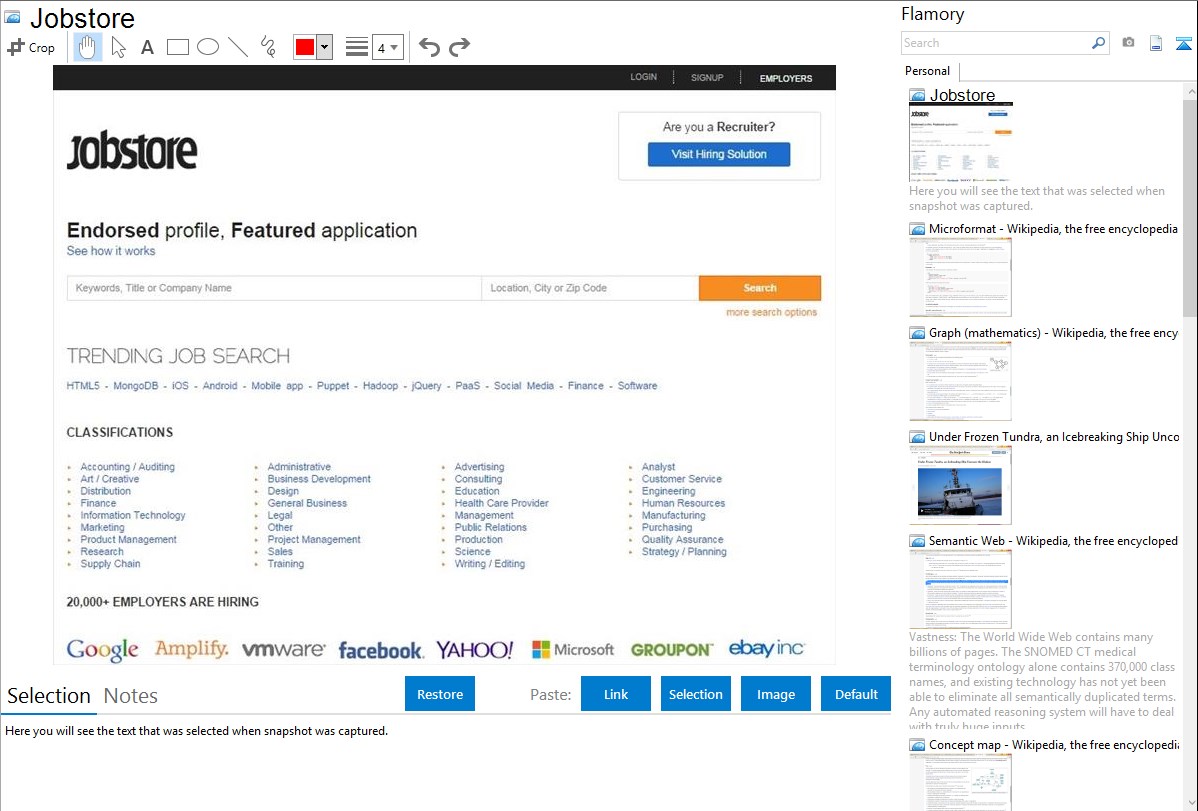Image resolution: width=1198 pixels, height=811 pixels.
Task: Click the more search options link
Action: pos(772,312)
